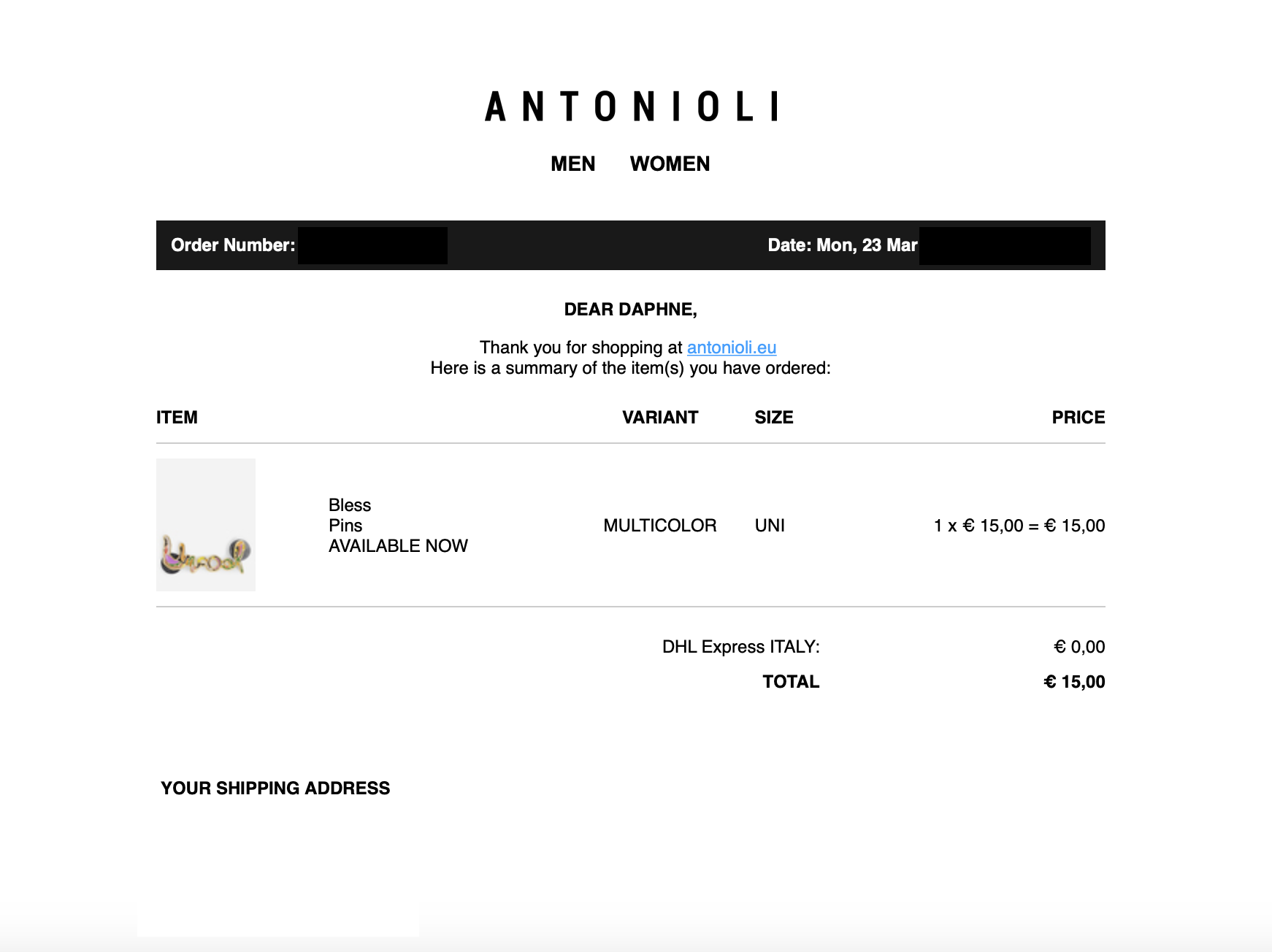Click the Bless Pins product thumbnail

(x=206, y=525)
